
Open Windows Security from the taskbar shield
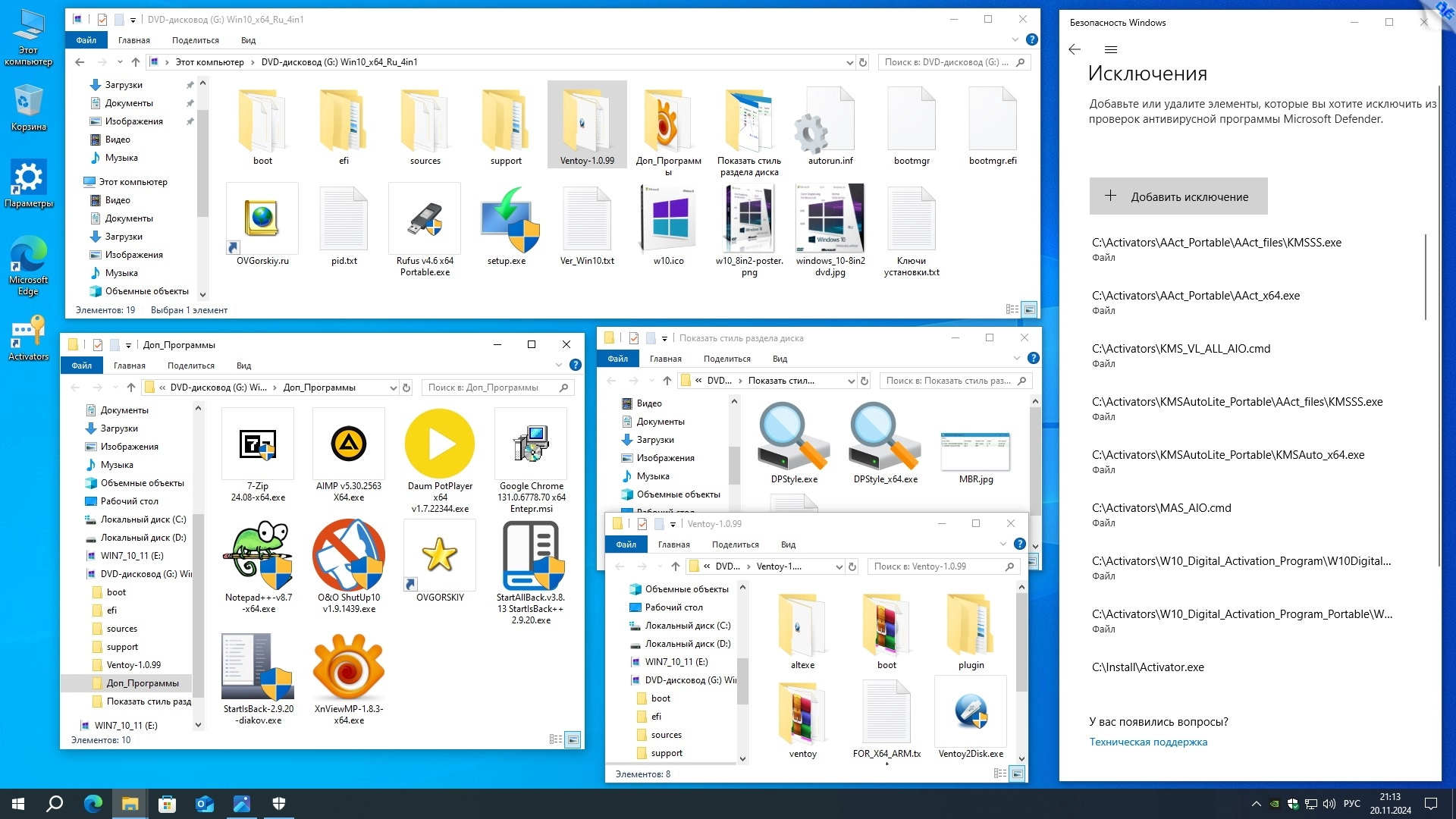coord(278,804)
